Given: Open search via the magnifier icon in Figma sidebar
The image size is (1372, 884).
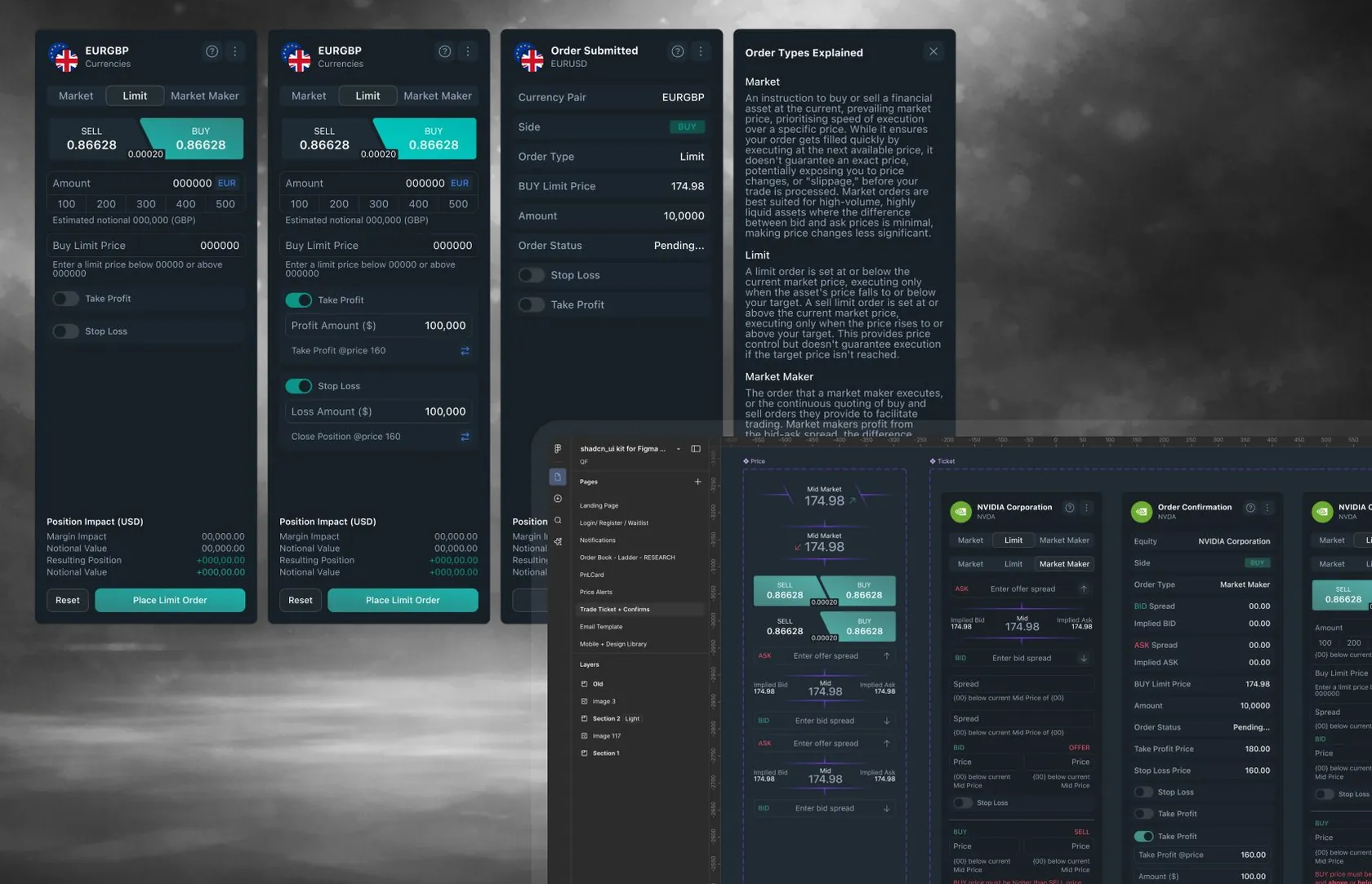Looking at the screenshot, I should (x=558, y=520).
